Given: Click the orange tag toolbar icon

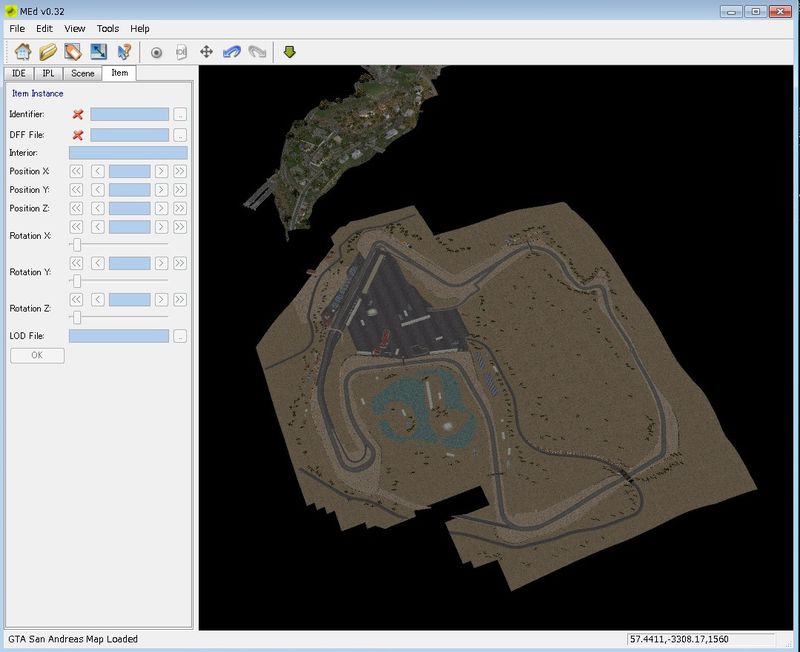Looking at the screenshot, I should point(73,52).
